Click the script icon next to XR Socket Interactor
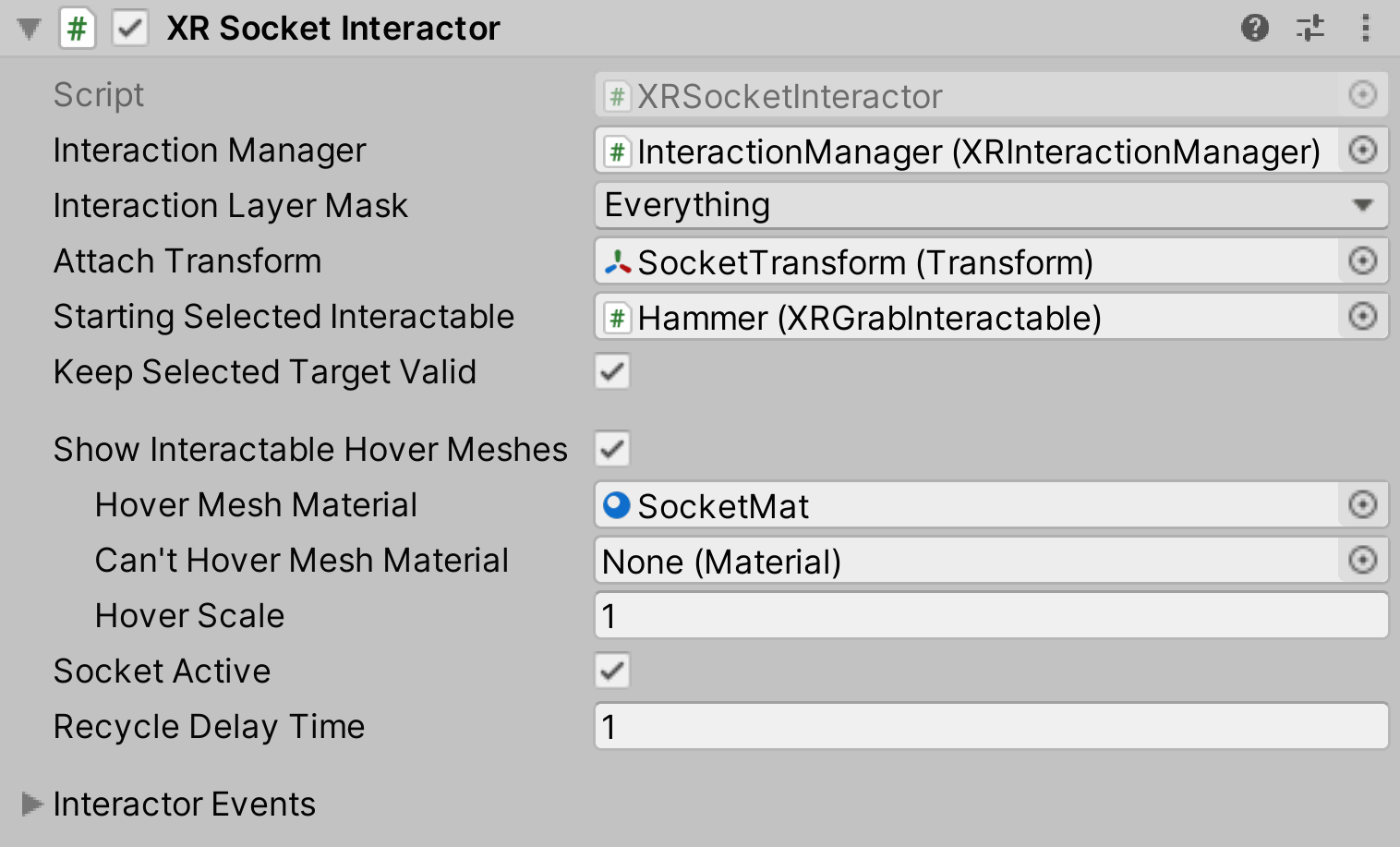 pos(78,28)
